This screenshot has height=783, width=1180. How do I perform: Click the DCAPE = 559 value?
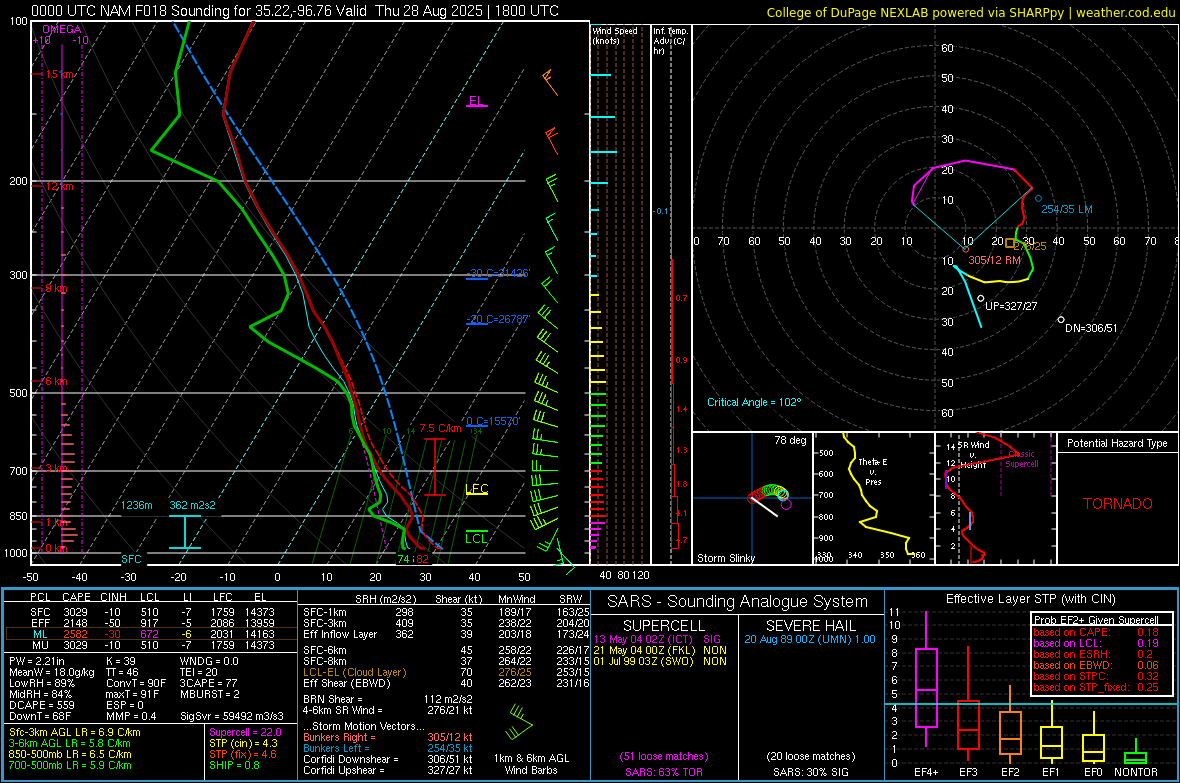tap(41, 705)
